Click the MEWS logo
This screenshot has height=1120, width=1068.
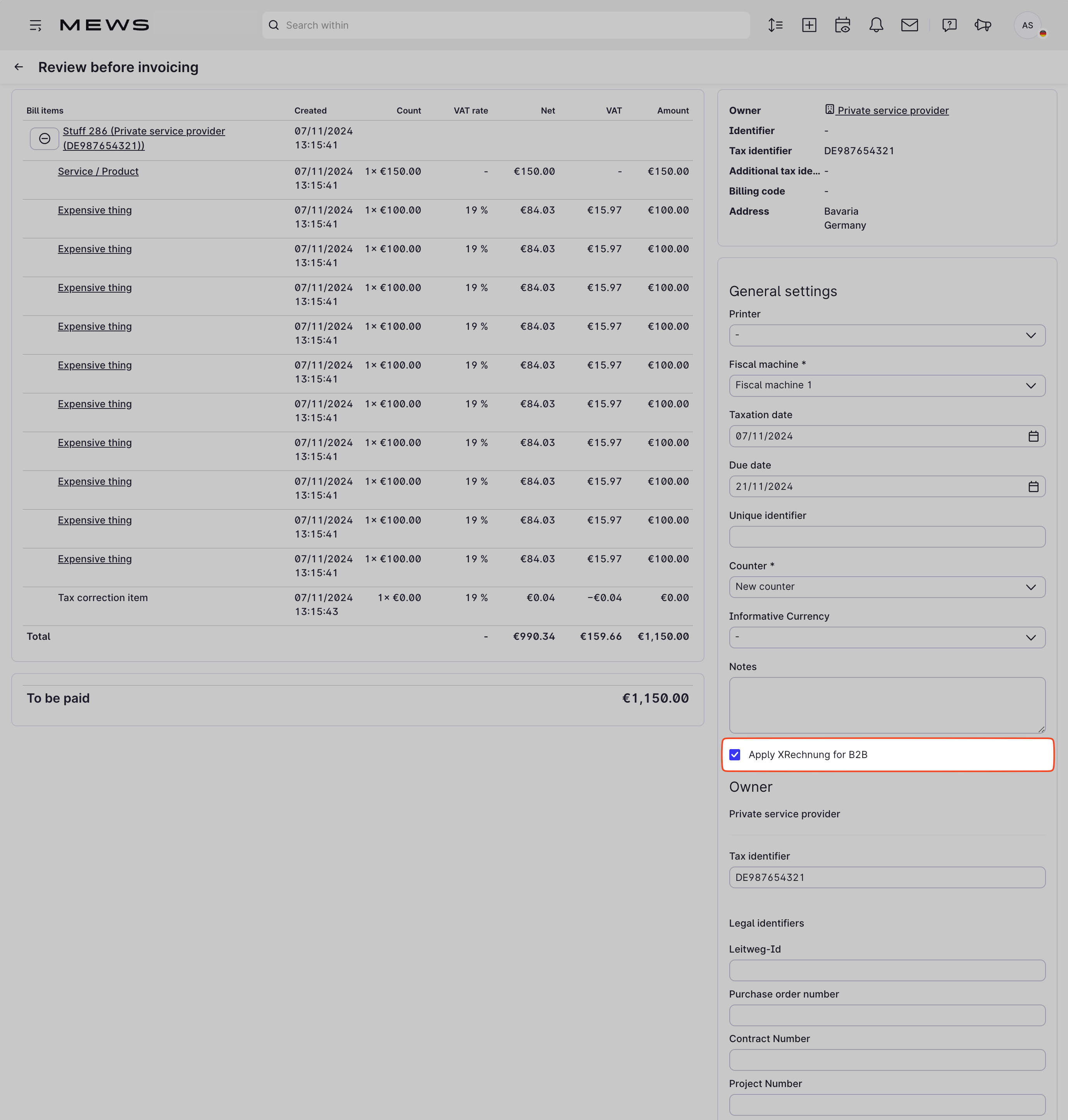click(104, 25)
